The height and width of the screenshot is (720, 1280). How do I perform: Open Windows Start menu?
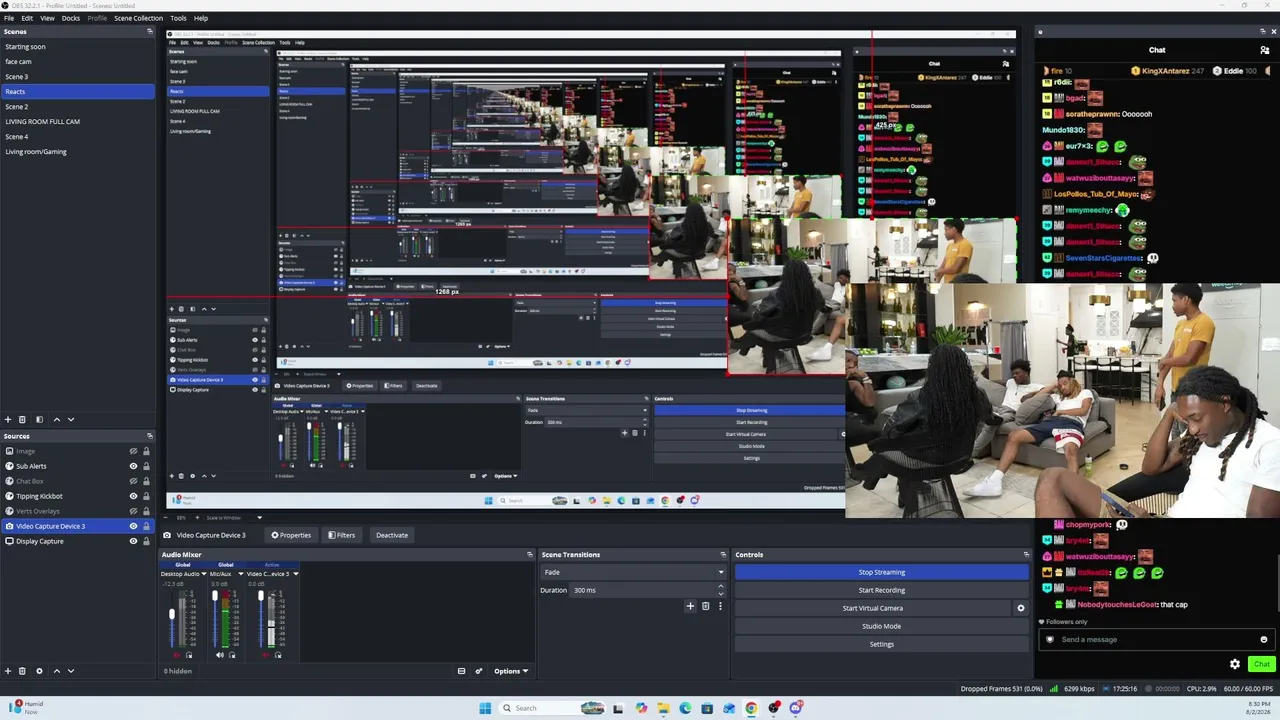[485, 708]
